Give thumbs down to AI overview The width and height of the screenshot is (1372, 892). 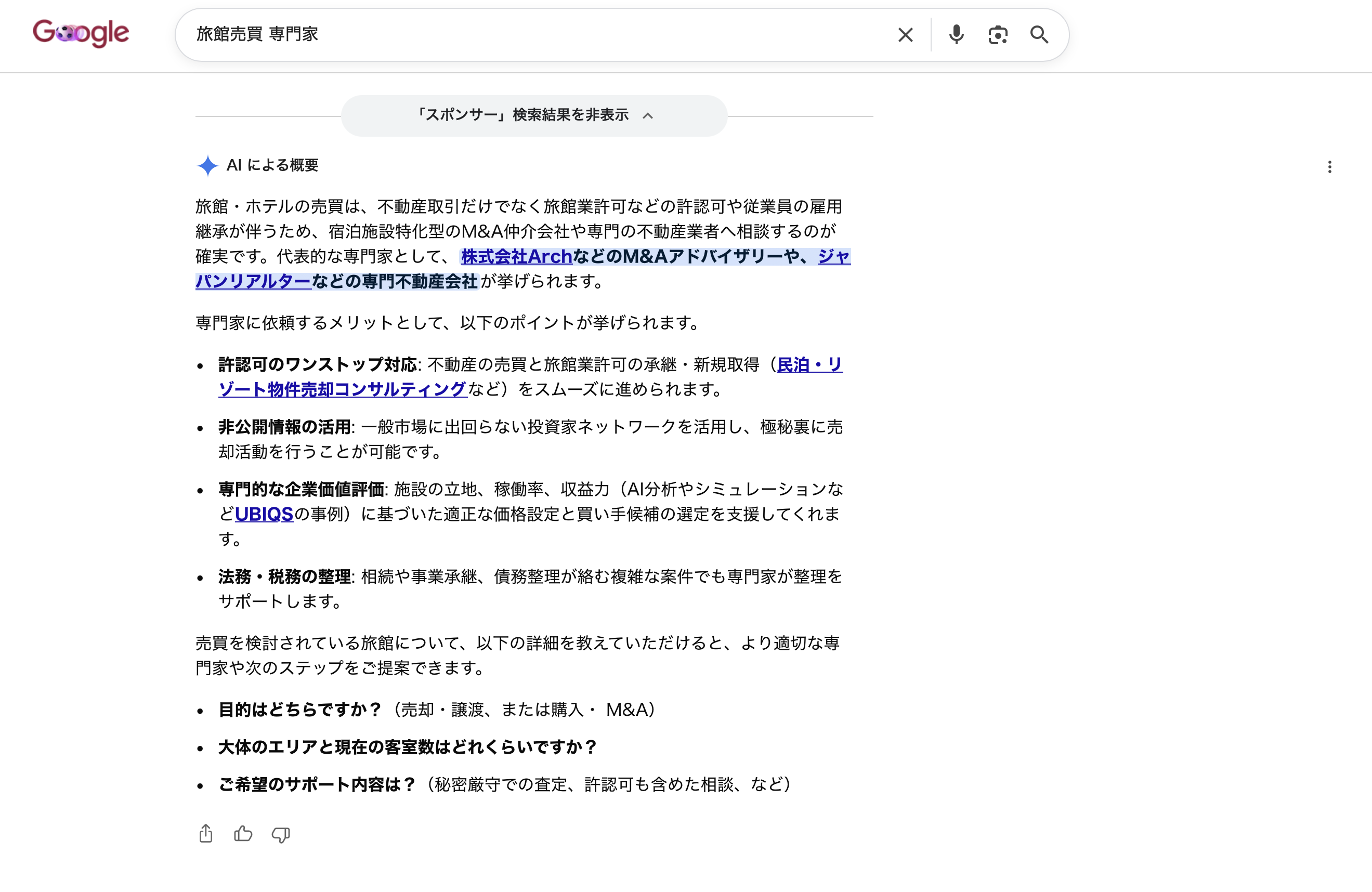(x=281, y=834)
